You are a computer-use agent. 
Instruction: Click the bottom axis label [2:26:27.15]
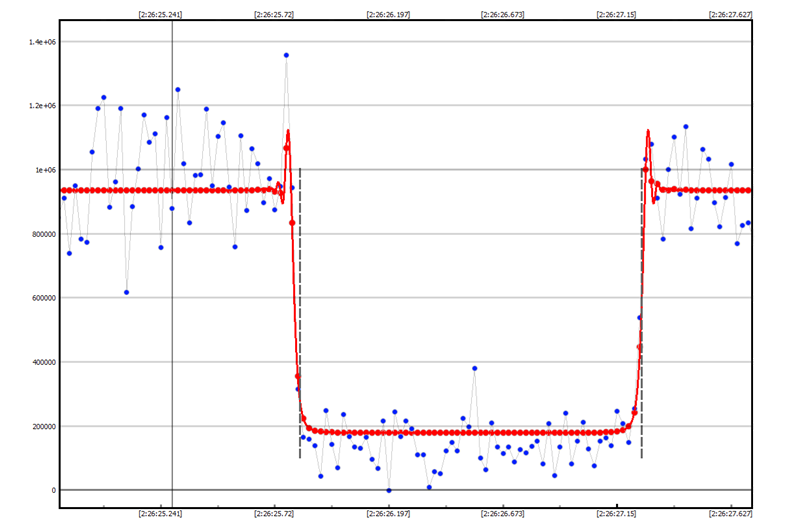coord(616,514)
